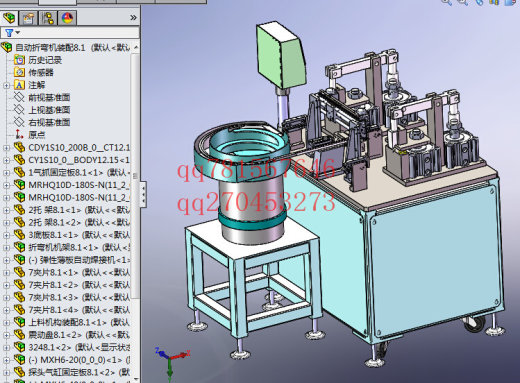This screenshot has height=383, width=520.
Task: Select the 7夹片8.1<4> part icon
Action: (19, 310)
